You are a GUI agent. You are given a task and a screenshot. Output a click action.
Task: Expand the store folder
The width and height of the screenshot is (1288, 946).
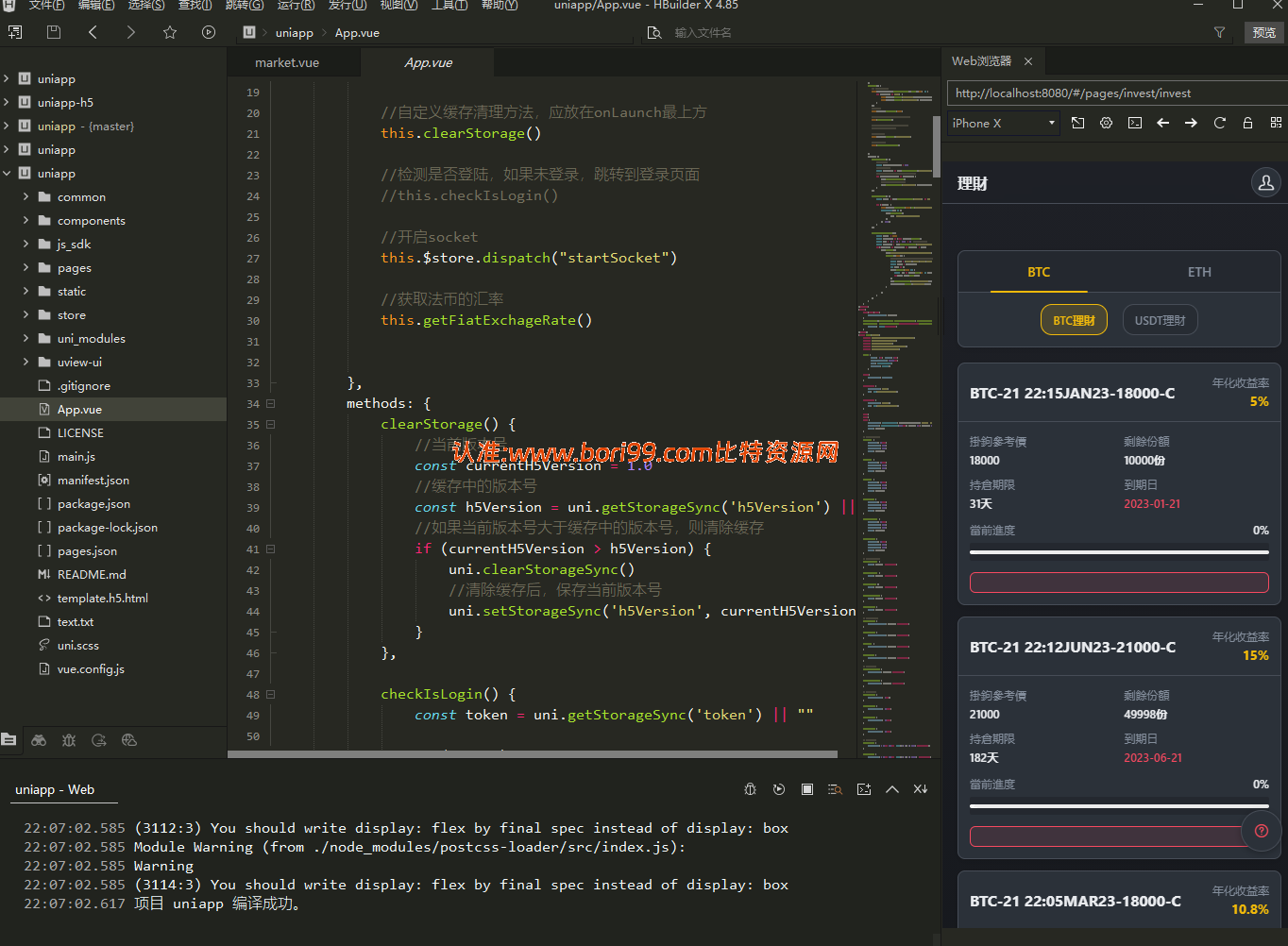point(25,314)
